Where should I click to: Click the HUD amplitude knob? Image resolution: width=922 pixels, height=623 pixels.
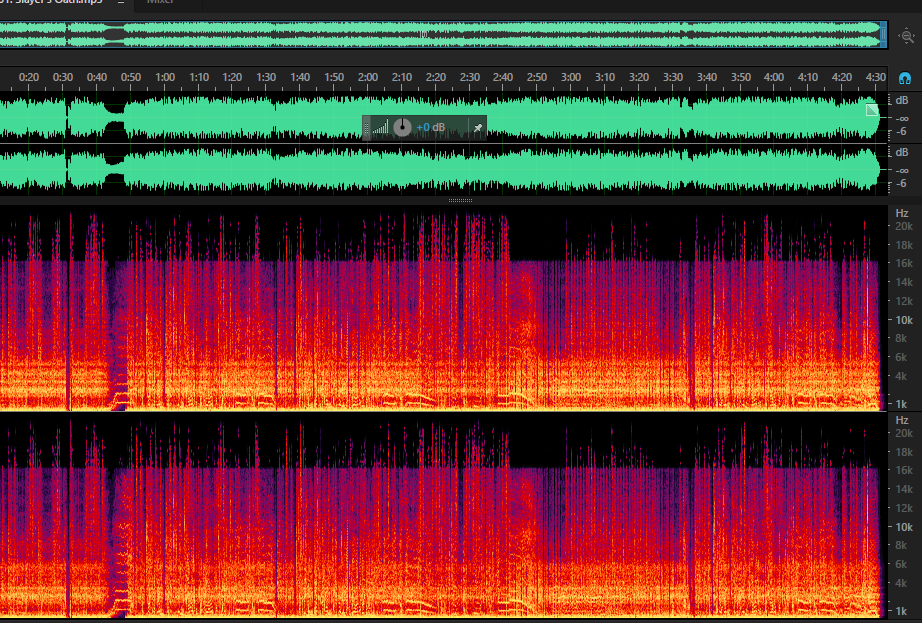(402, 127)
